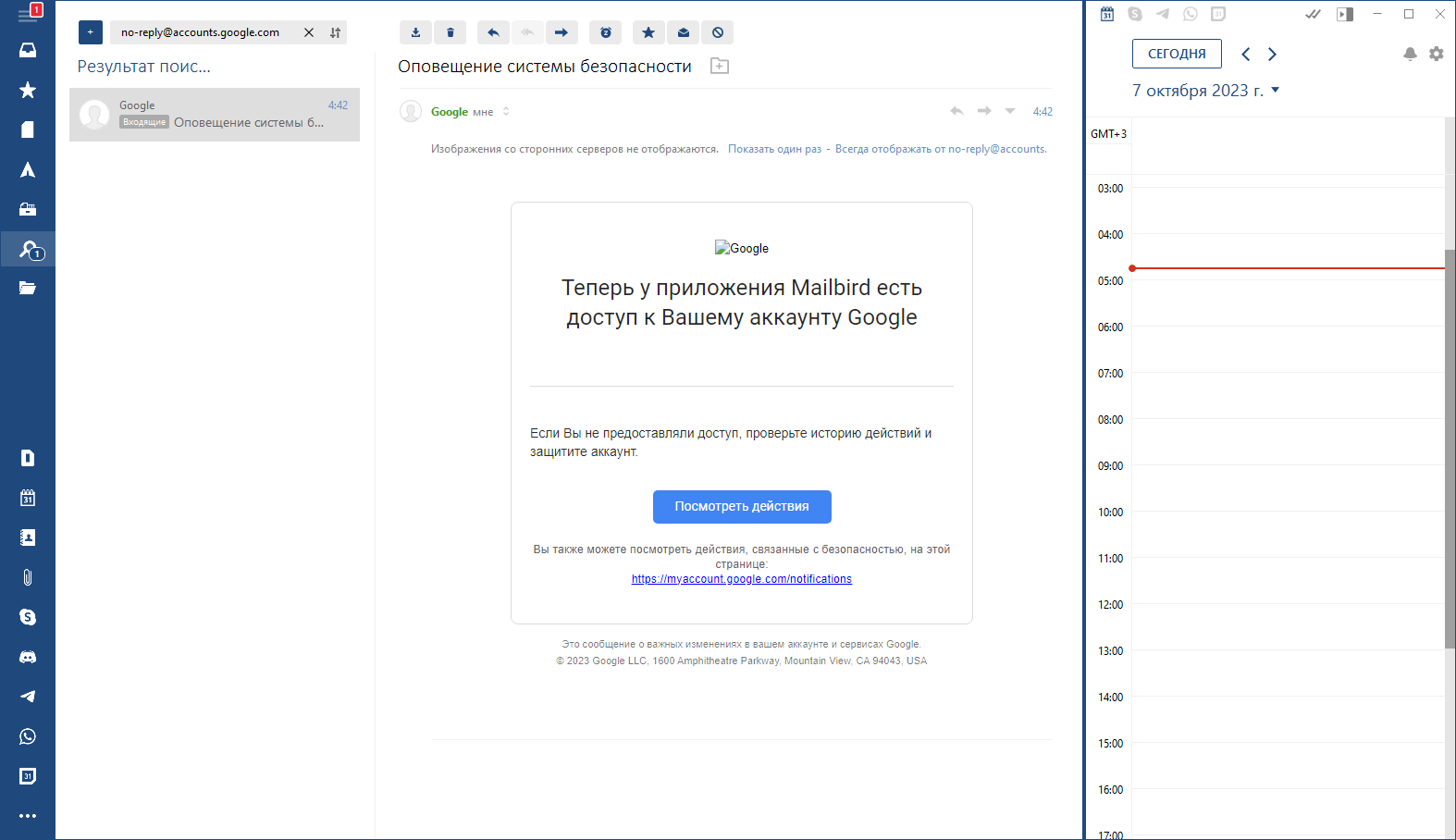Open Telegram in the left sidebar
Screen dimensions: 1456x840
click(28, 697)
